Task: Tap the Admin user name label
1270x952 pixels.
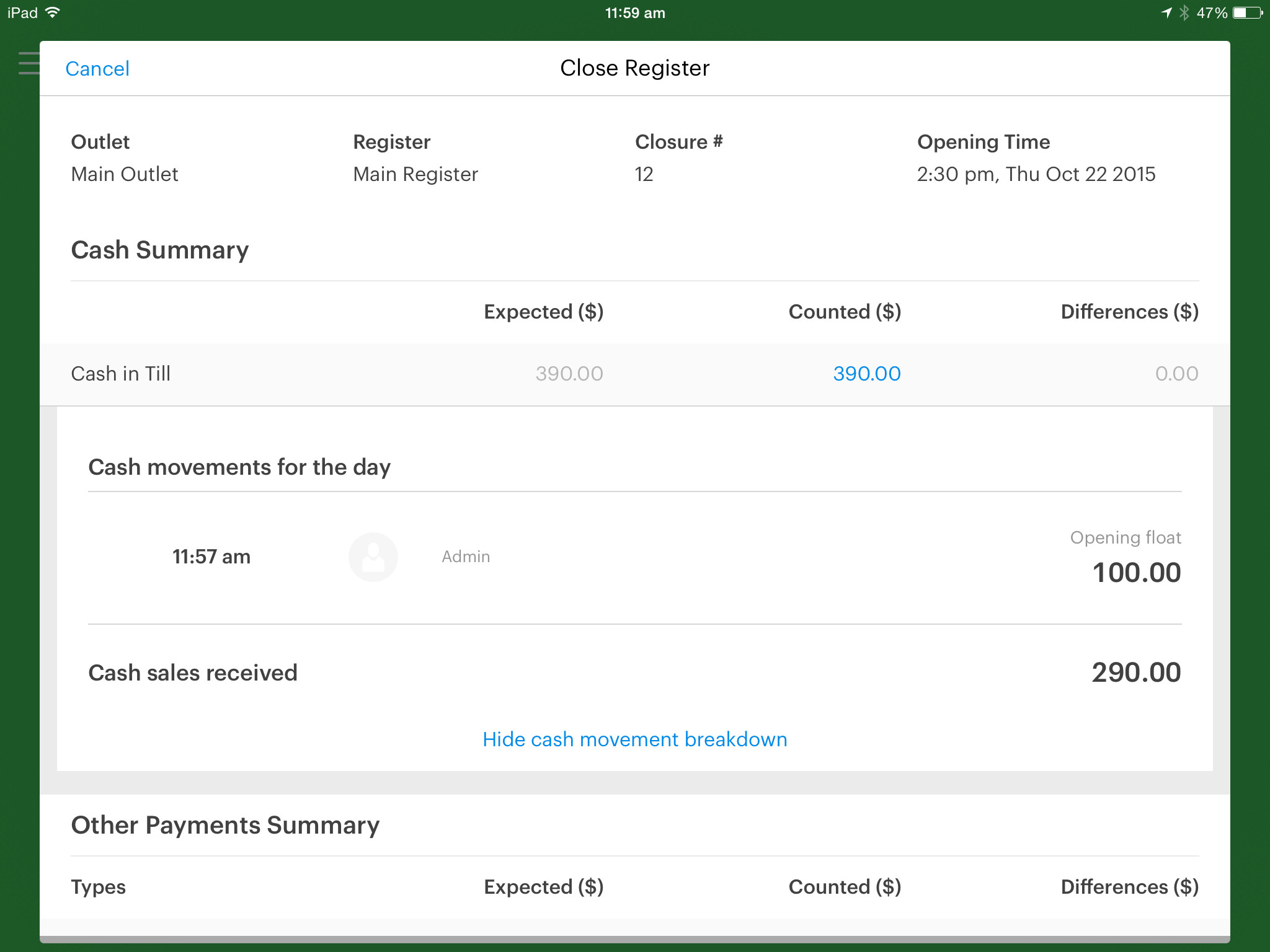Action: [x=466, y=557]
